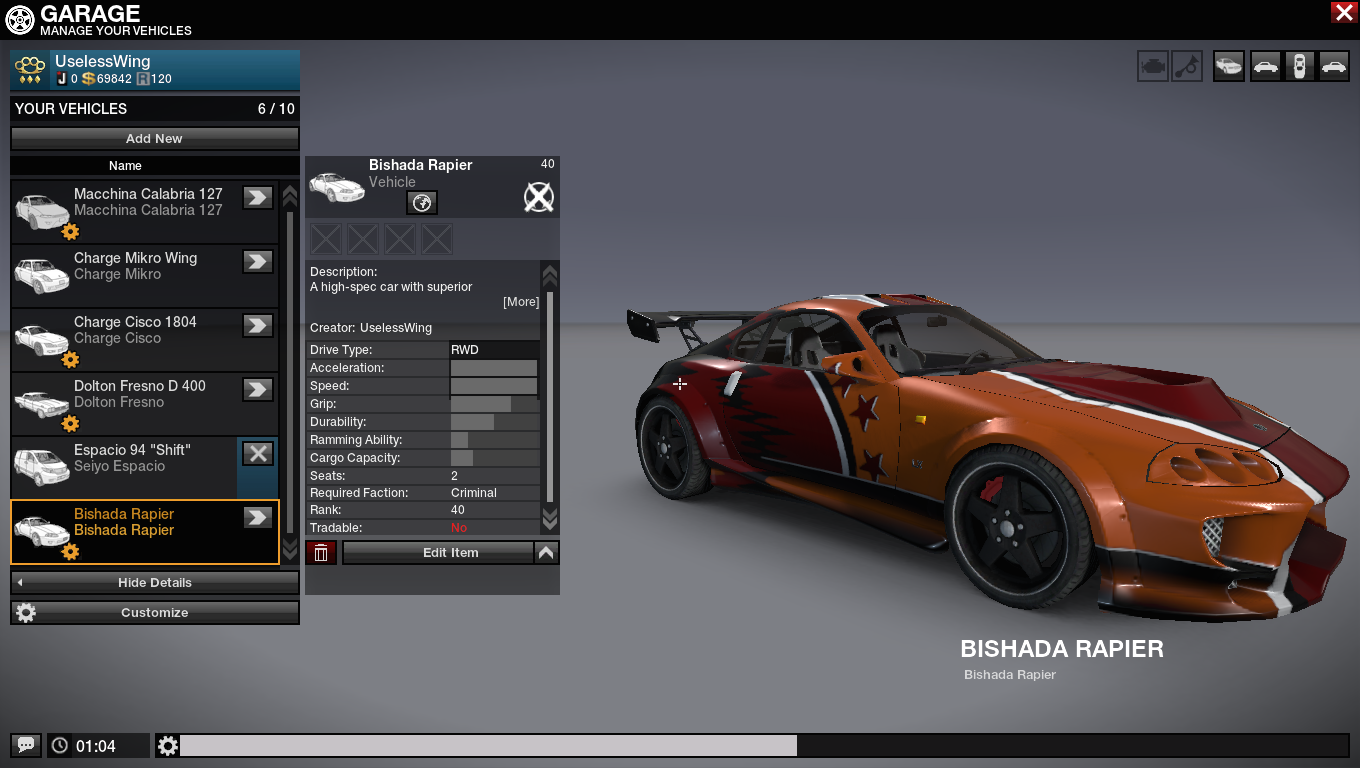Screen dimensions: 1360x768
Task: Click the globe icon under Bishada Rapier
Action: tap(422, 203)
